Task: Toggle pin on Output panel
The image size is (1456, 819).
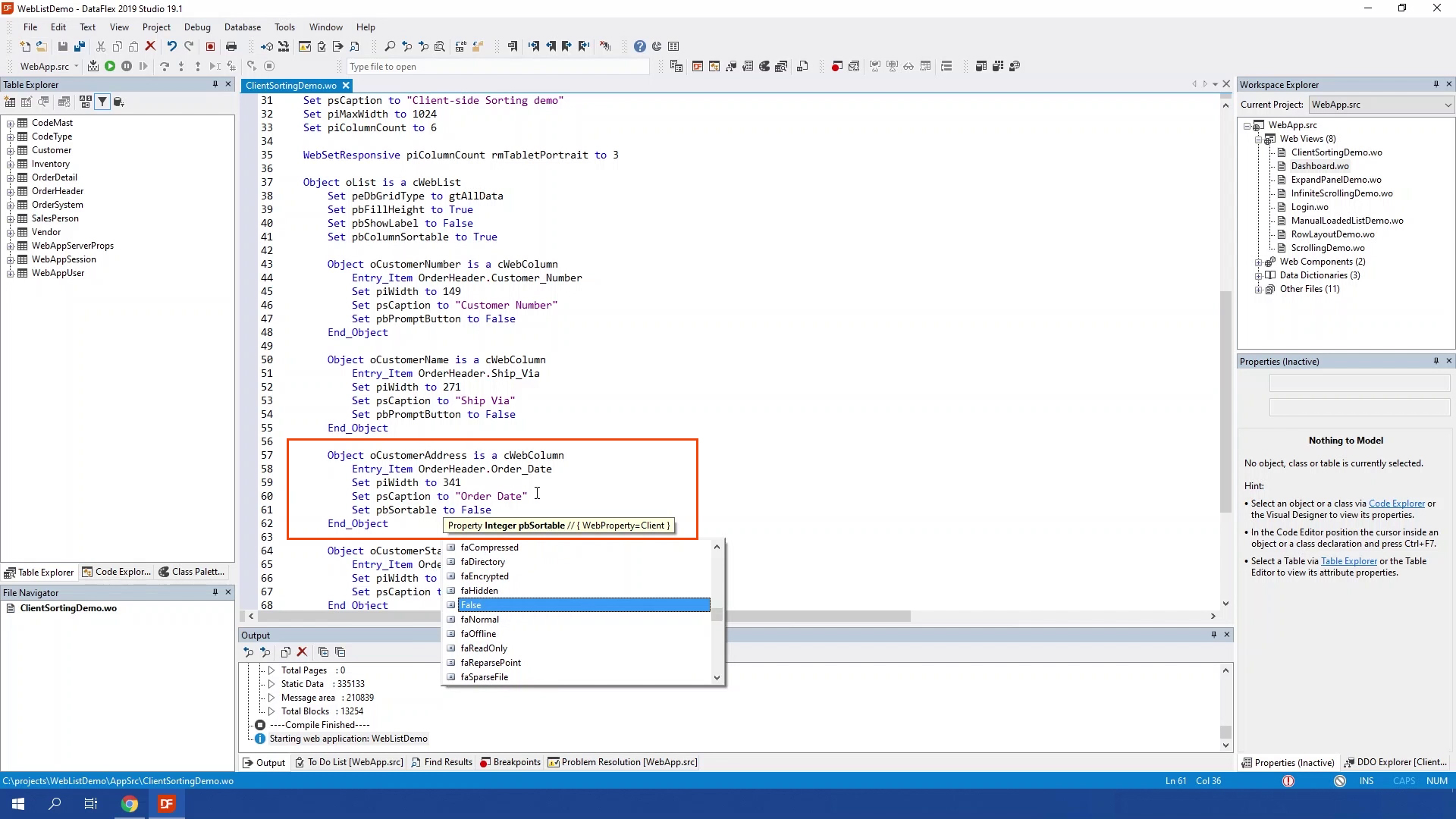Action: (x=1213, y=635)
